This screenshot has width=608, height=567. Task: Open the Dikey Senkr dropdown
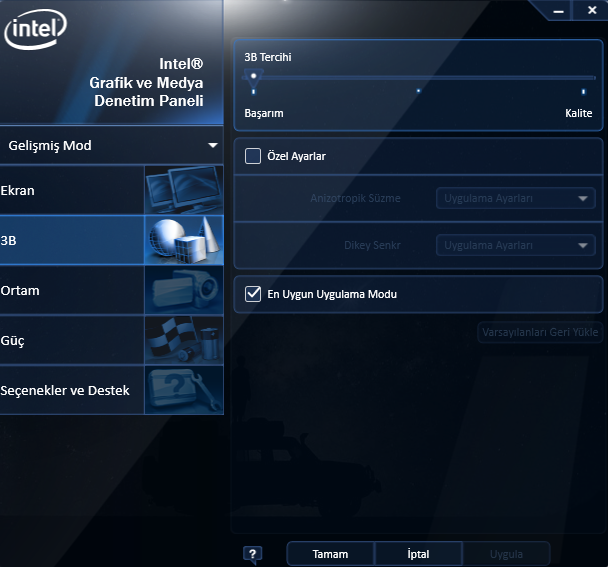pos(516,245)
